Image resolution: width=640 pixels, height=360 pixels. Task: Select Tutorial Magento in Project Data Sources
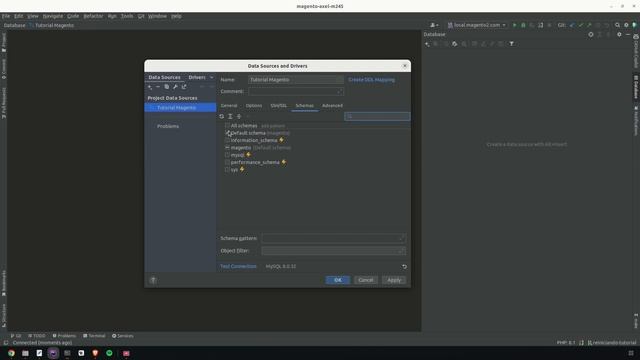click(x=180, y=108)
